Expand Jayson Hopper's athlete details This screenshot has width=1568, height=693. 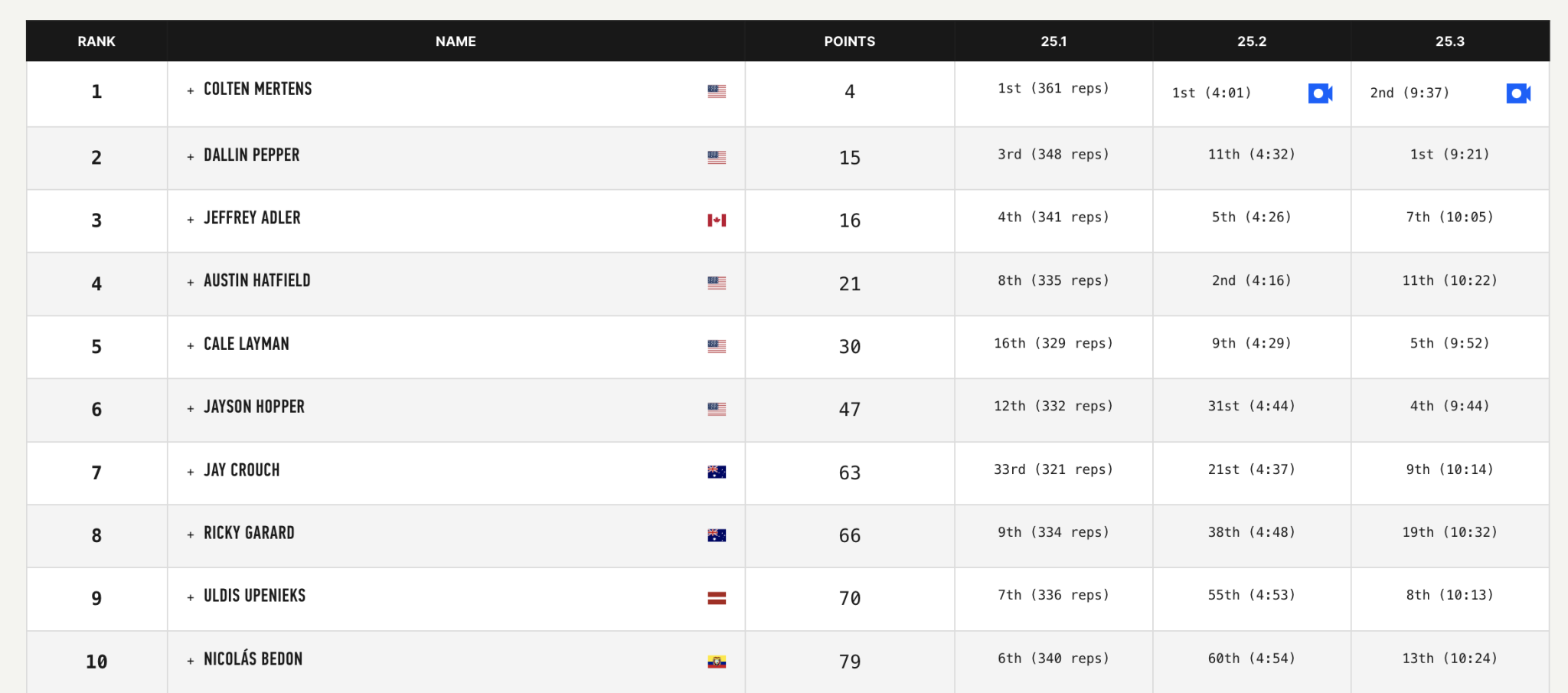pos(191,407)
